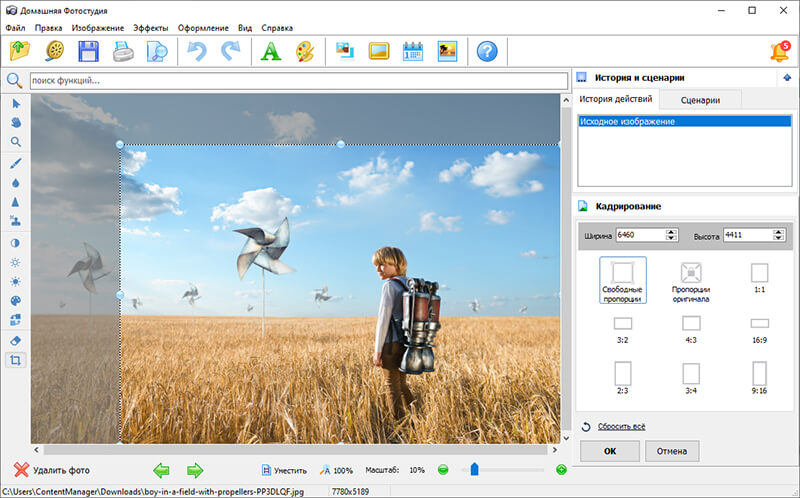Switch to the Сценарии tab
Image resolution: width=800 pixels, height=498 pixels.
pos(701,100)
